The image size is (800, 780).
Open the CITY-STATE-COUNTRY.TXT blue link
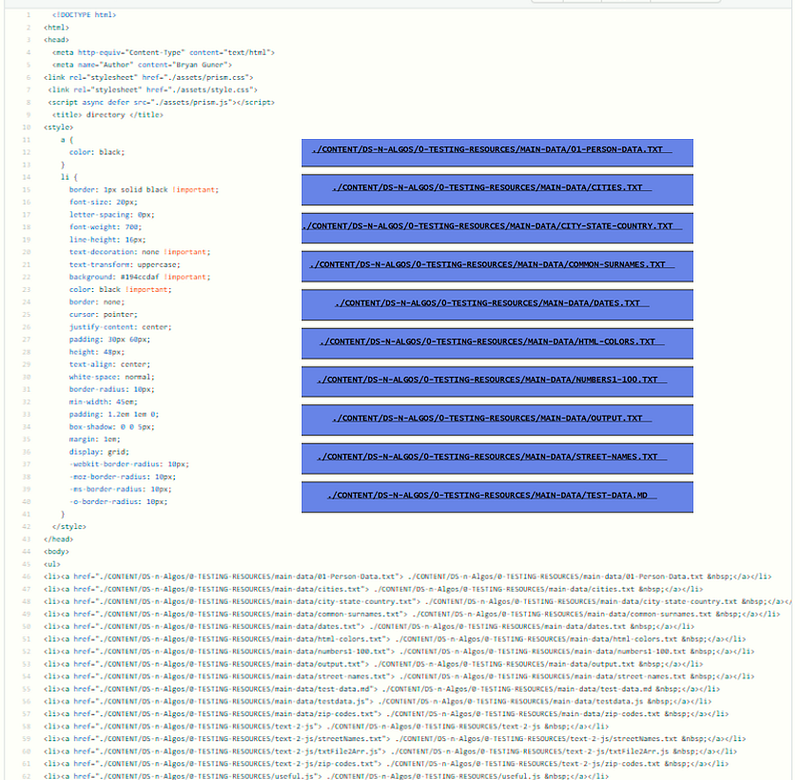click(x=492, y=226)
